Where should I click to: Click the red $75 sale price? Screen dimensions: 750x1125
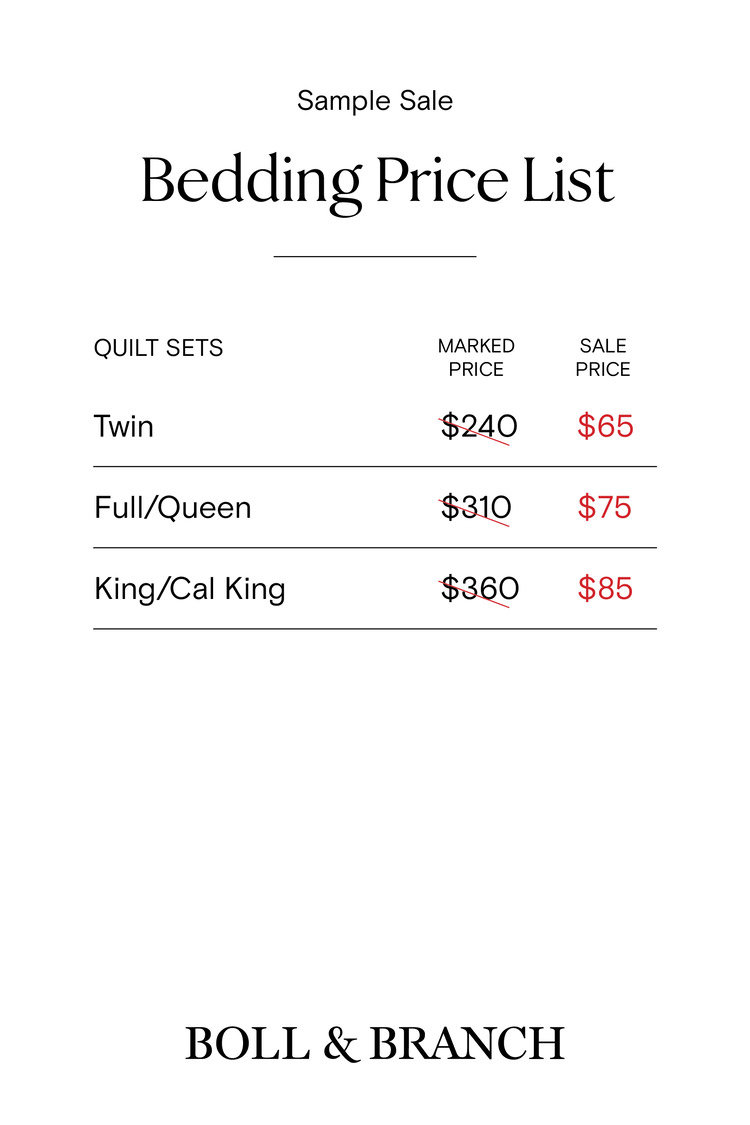(605, 508)
